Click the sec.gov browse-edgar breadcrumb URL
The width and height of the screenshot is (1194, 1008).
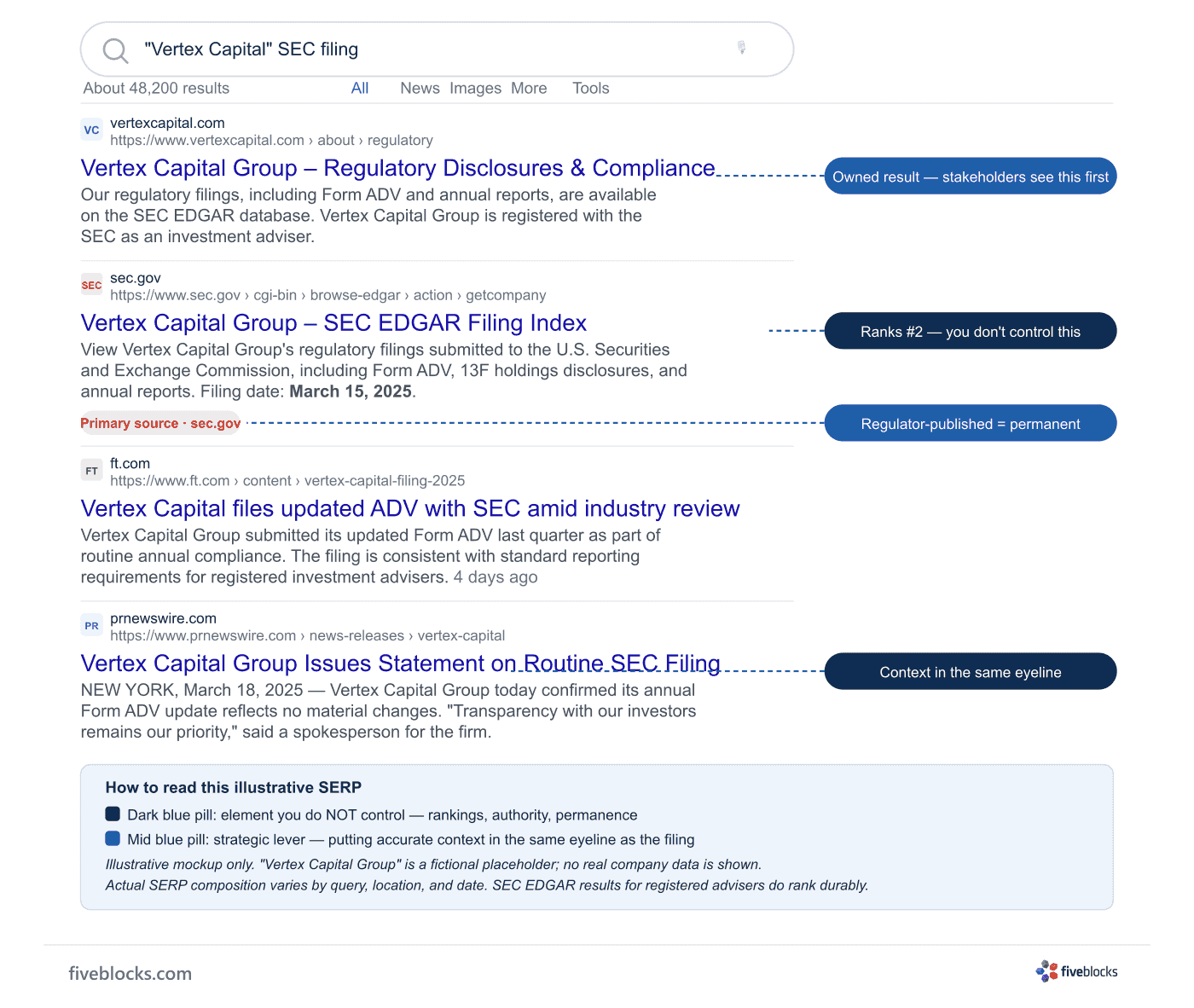[x=327, y=295]
